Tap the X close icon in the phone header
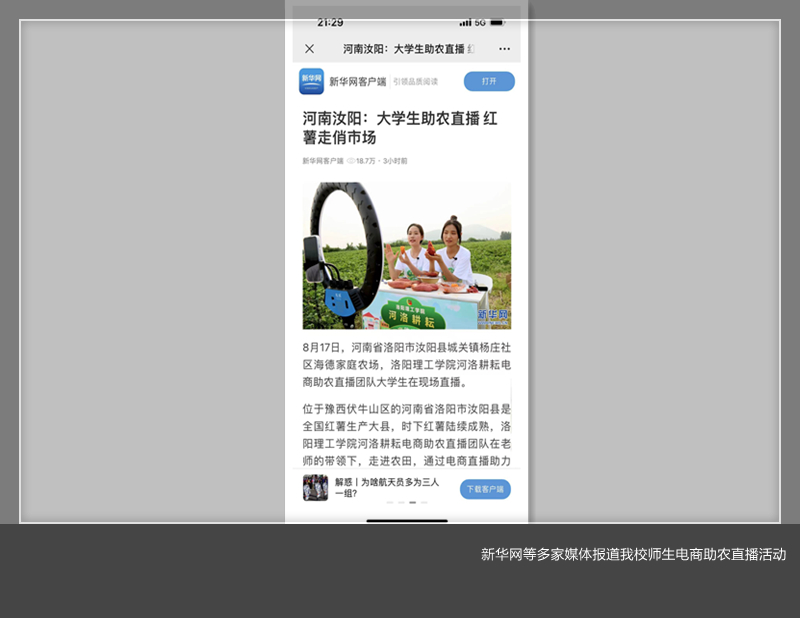800x618 pixels. tap(309, 49)
